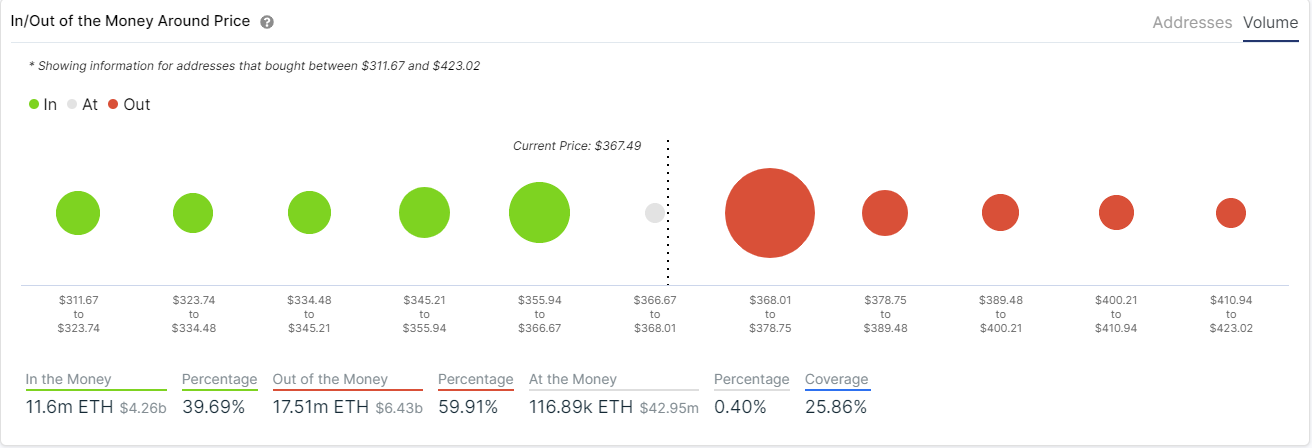
Task: Select the Volume tab
Action: pyautogui.click(x=1270, y=22)
